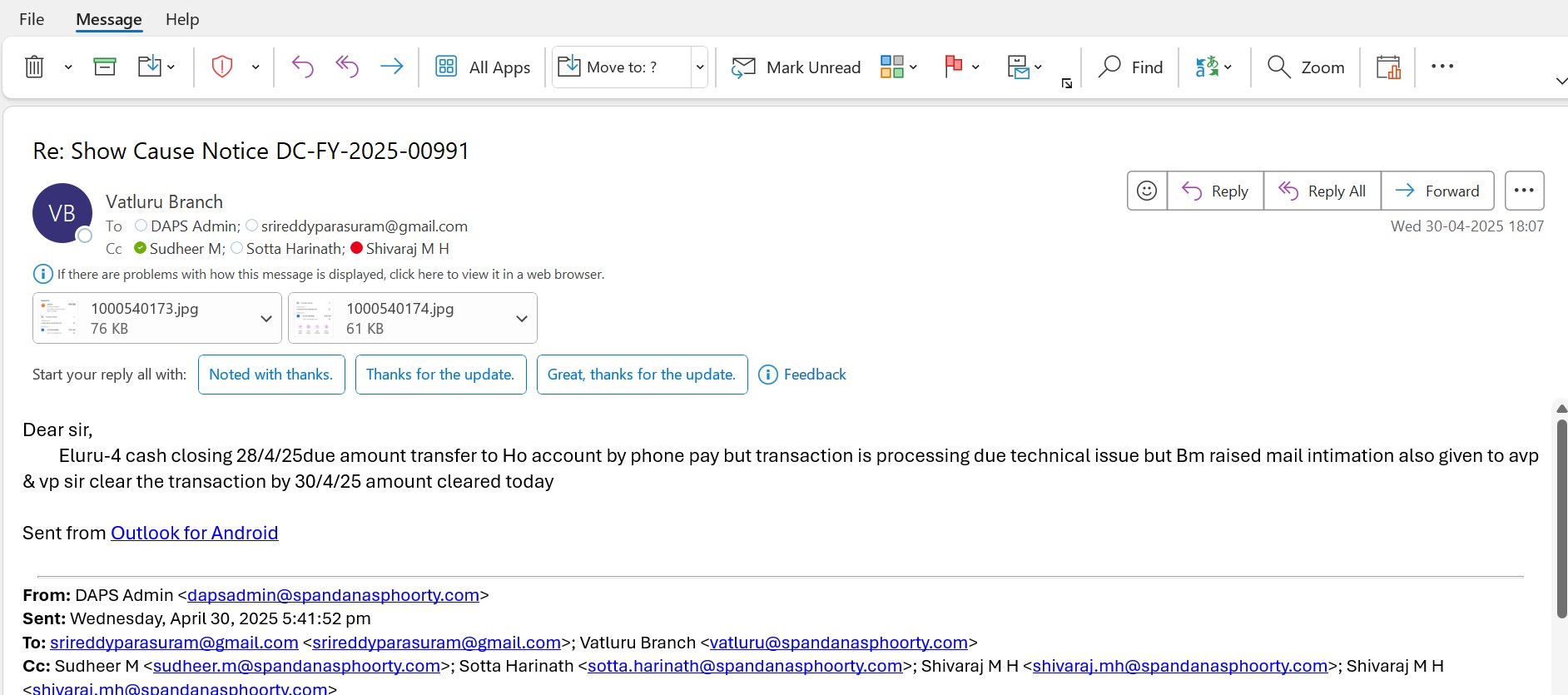Click the Forward button in message header
This screenshot has height=695, width=1568.
pyautogui.click(x=1437, y=191)
